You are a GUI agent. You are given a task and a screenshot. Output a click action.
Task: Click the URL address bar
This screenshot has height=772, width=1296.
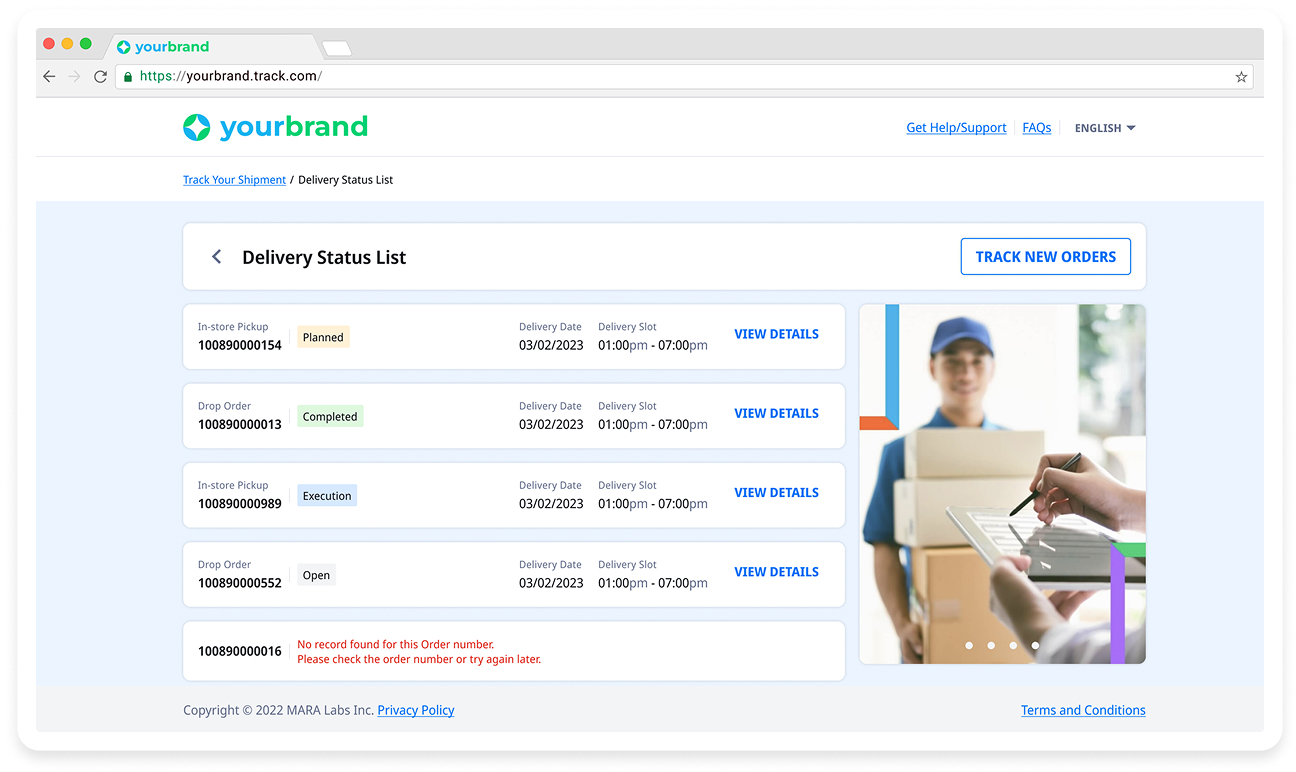coord(684,76)
